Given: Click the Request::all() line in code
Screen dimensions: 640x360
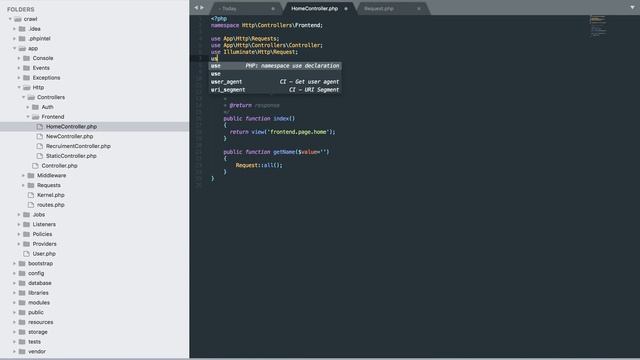Looking at the screenshot, I should pos(259,165).
